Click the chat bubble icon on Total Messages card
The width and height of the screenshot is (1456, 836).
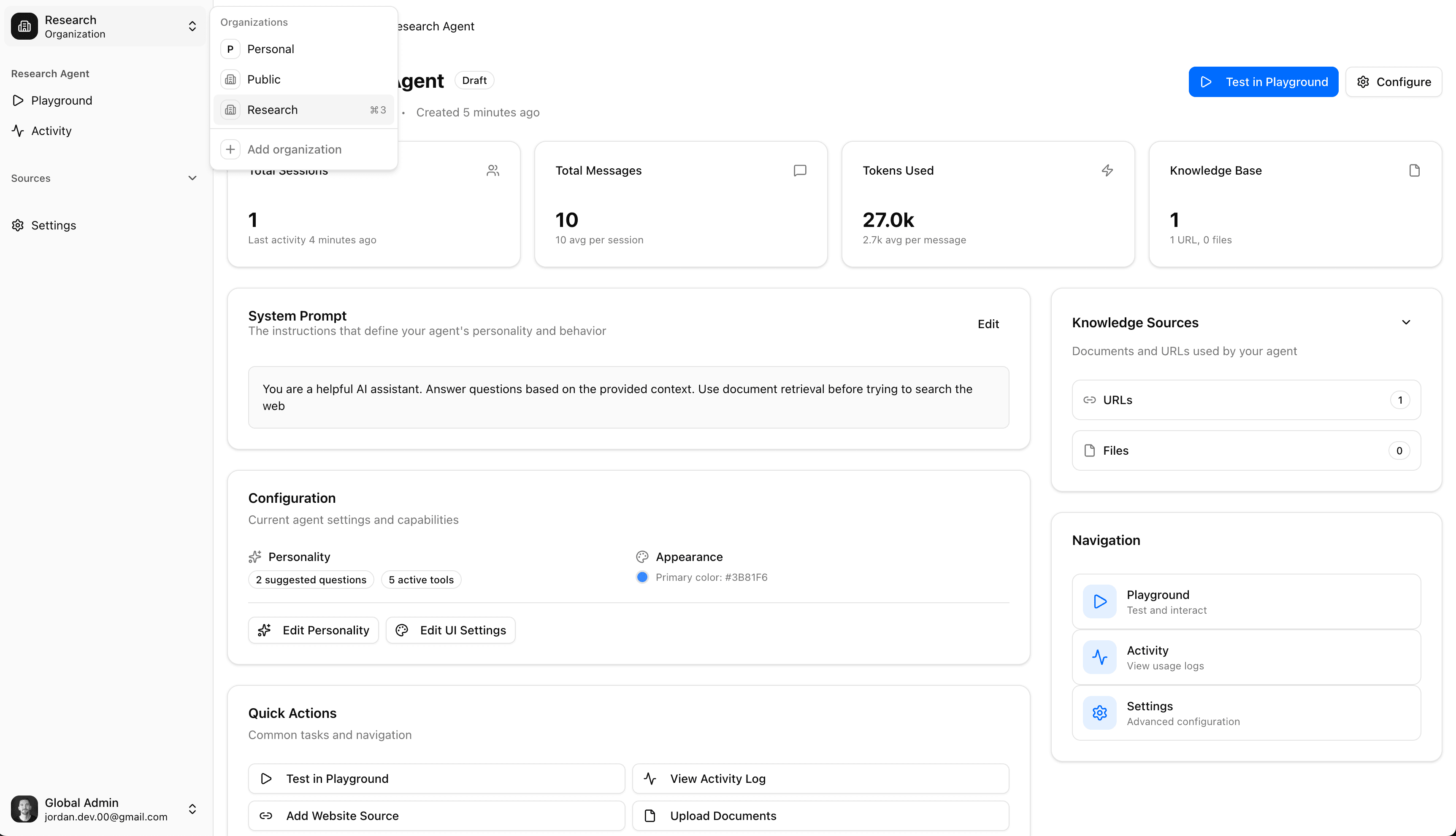click(800, 170)
